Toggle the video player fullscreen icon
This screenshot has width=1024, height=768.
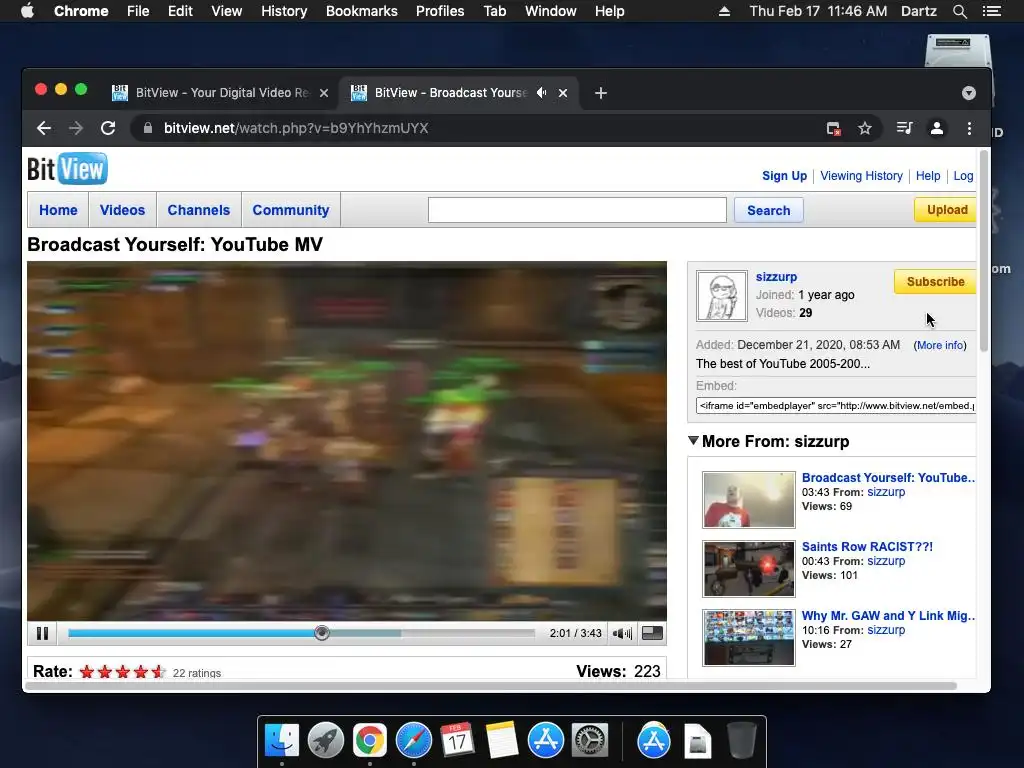tap(652, 633)
